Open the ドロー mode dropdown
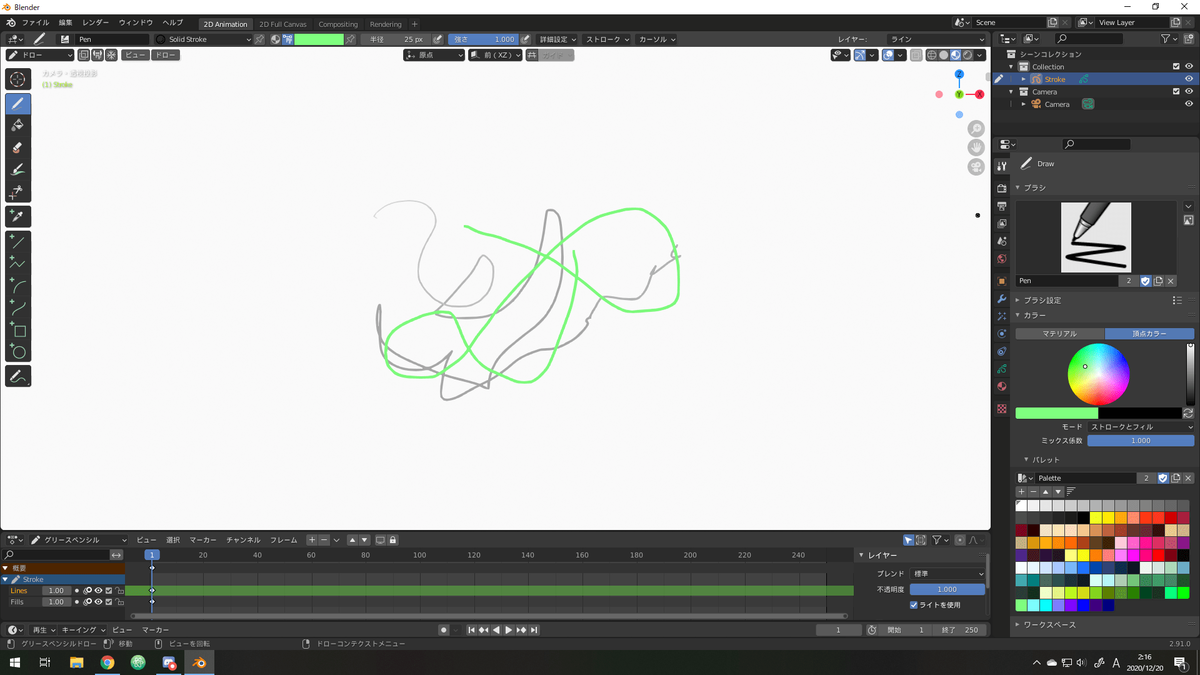 (x=39, y=55)
